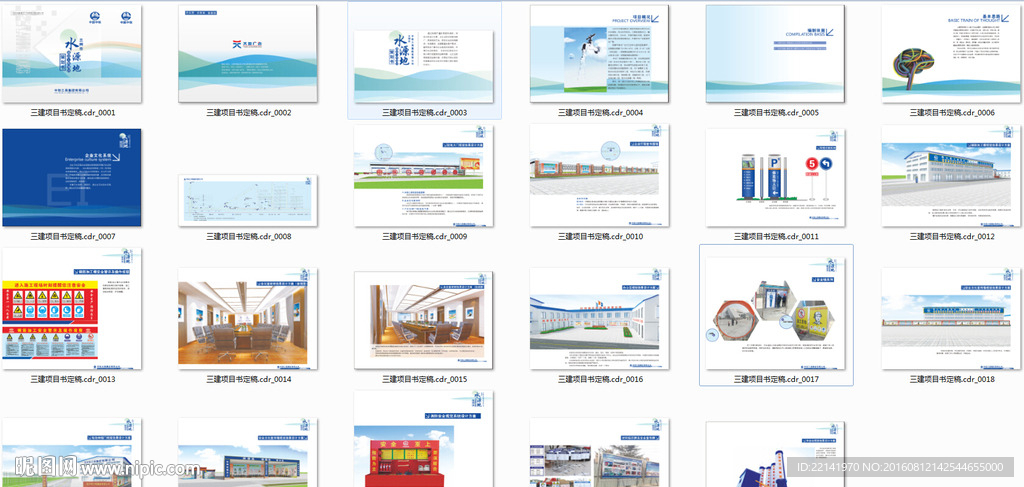Click file name 三建项目书定稿.cdr_0013
This screenshot has width=1024, height=487.
coord(72,379)
